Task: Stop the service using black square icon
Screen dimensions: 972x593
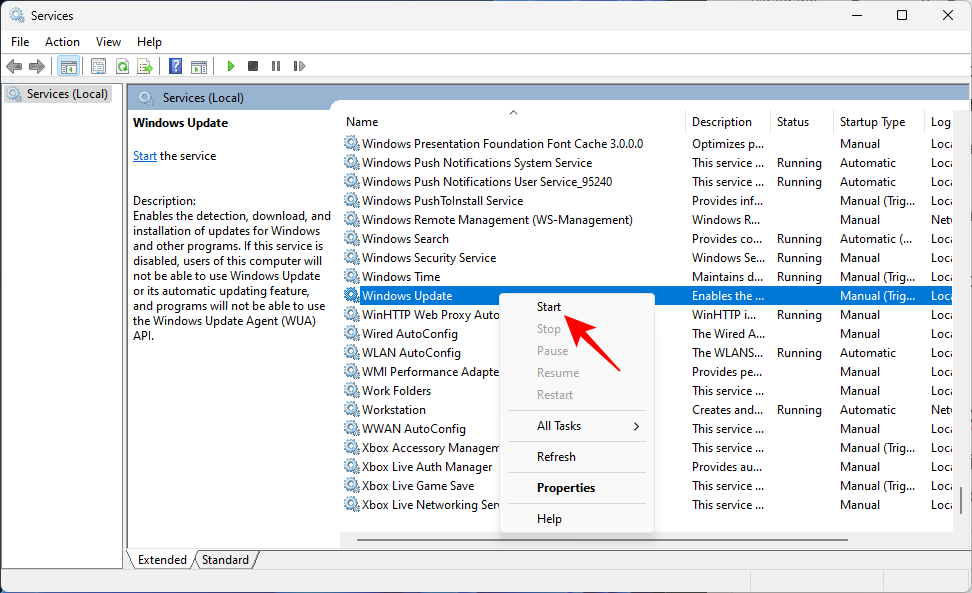Action: pyautogui.click(x=253, y=65)
